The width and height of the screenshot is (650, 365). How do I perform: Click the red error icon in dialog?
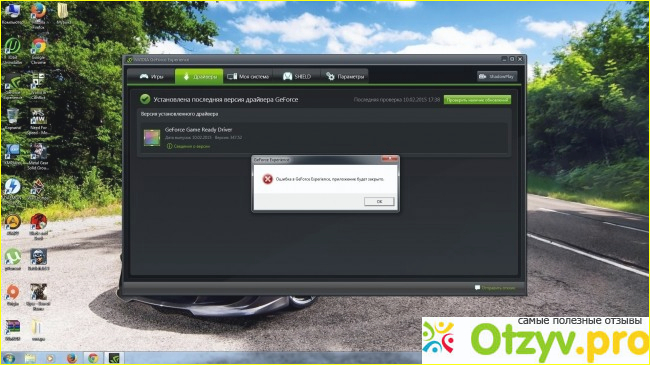[x=267, y=179]
